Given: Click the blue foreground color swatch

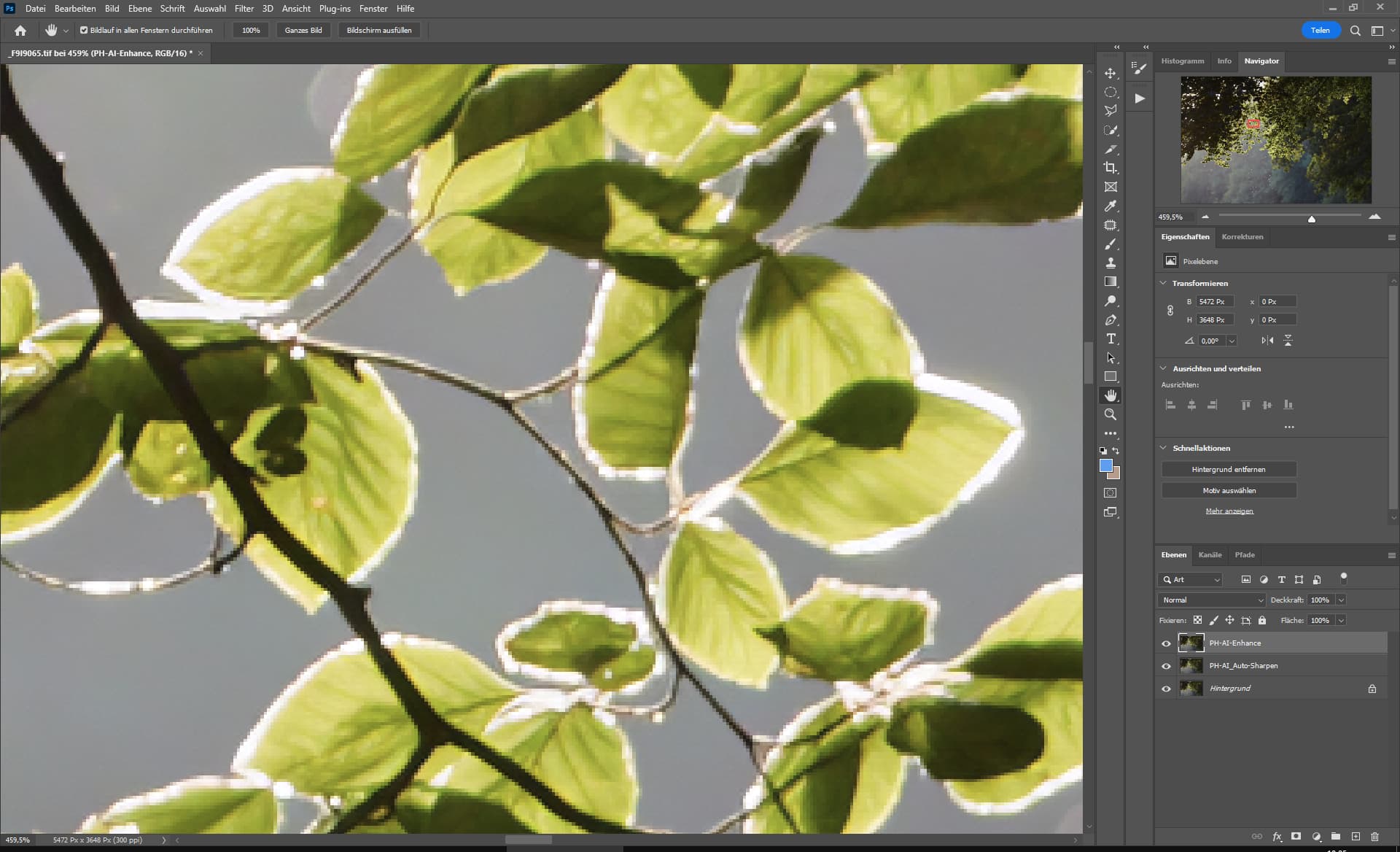Looking at the screenshot, I should tap(1105, 466).
